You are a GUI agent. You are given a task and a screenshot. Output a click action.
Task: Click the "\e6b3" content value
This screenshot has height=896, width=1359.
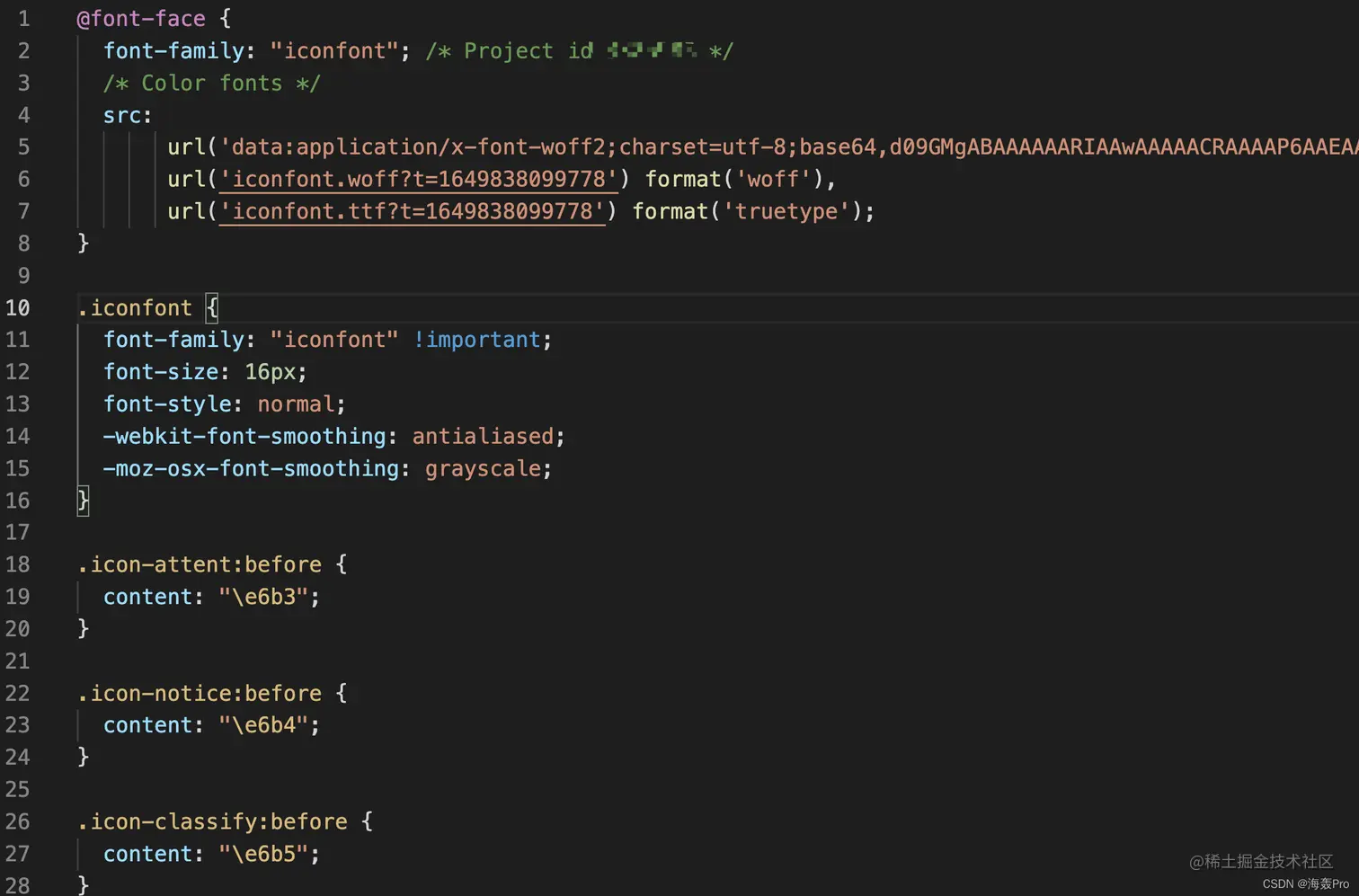coord(263,597)
